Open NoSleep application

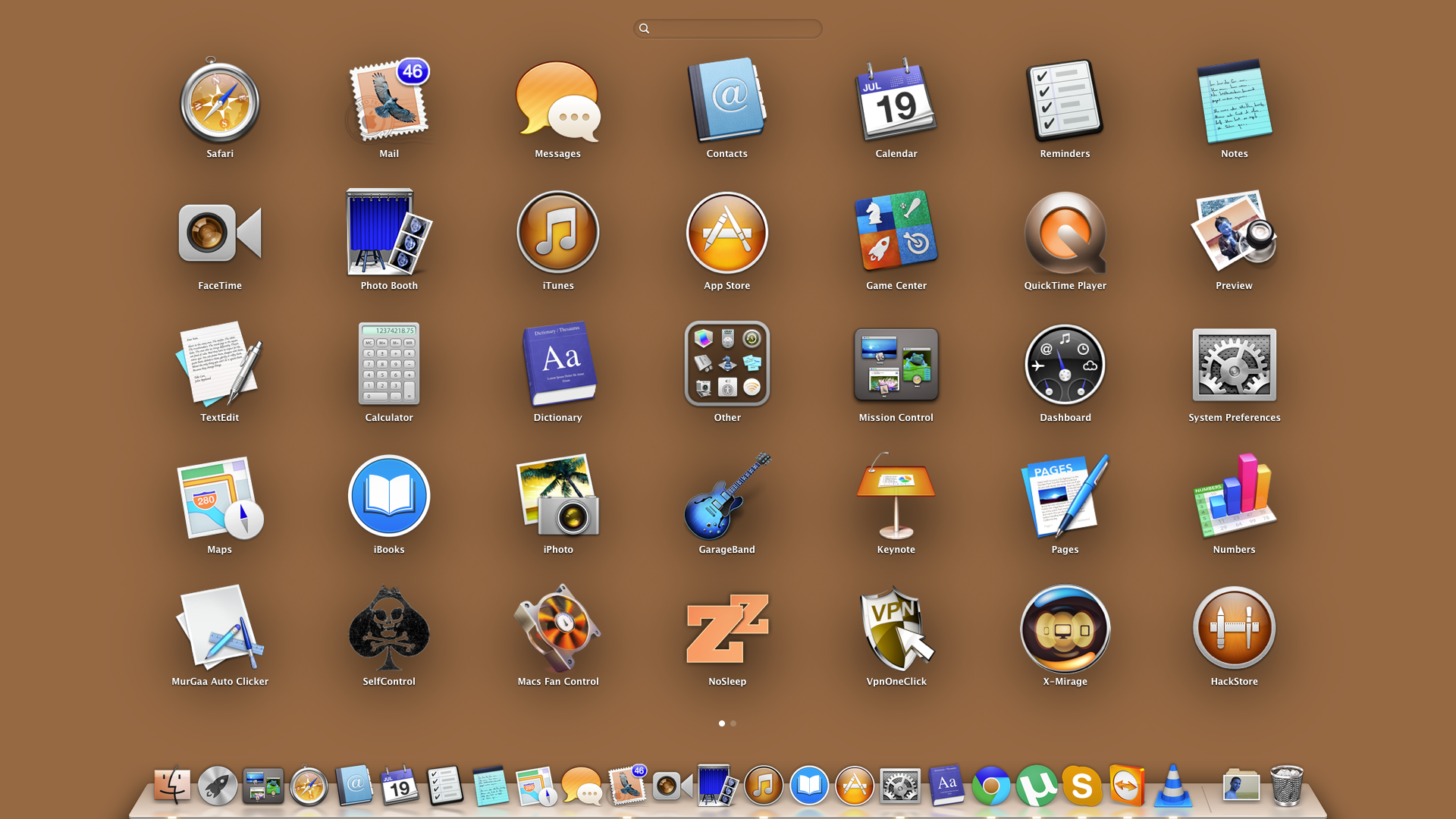tap(726, 629)
